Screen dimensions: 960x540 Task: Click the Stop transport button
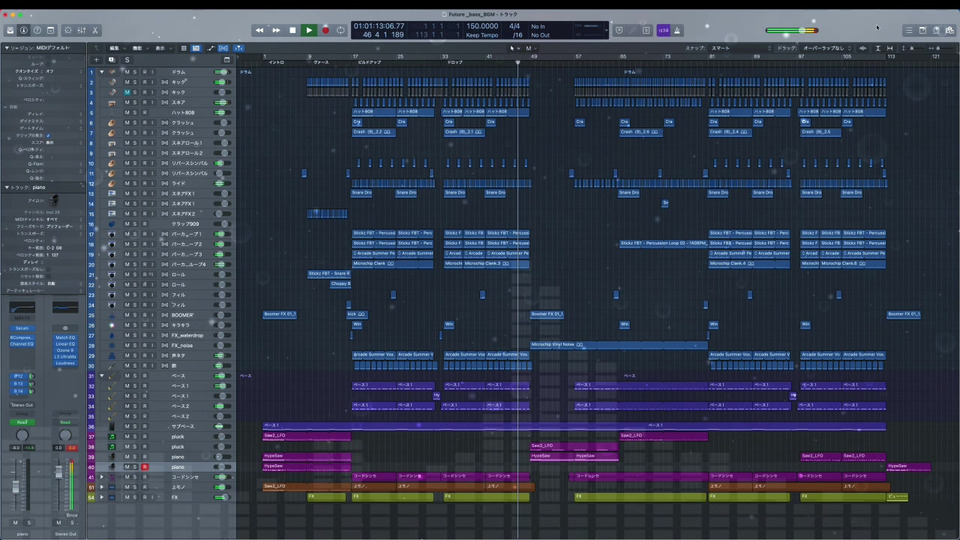coord(292,30)
